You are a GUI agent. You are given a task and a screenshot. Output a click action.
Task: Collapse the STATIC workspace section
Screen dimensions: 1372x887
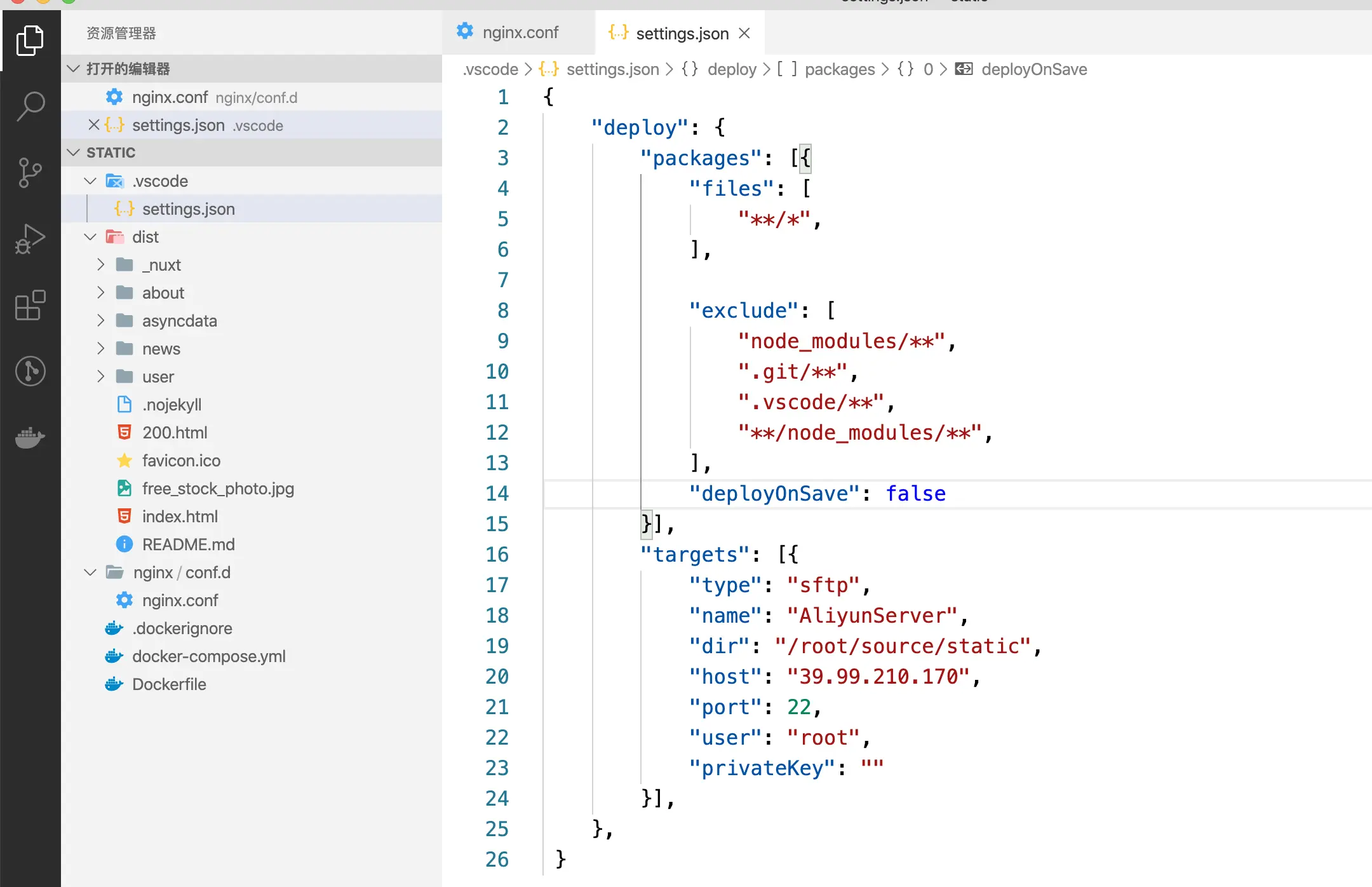tap(74, 152)
